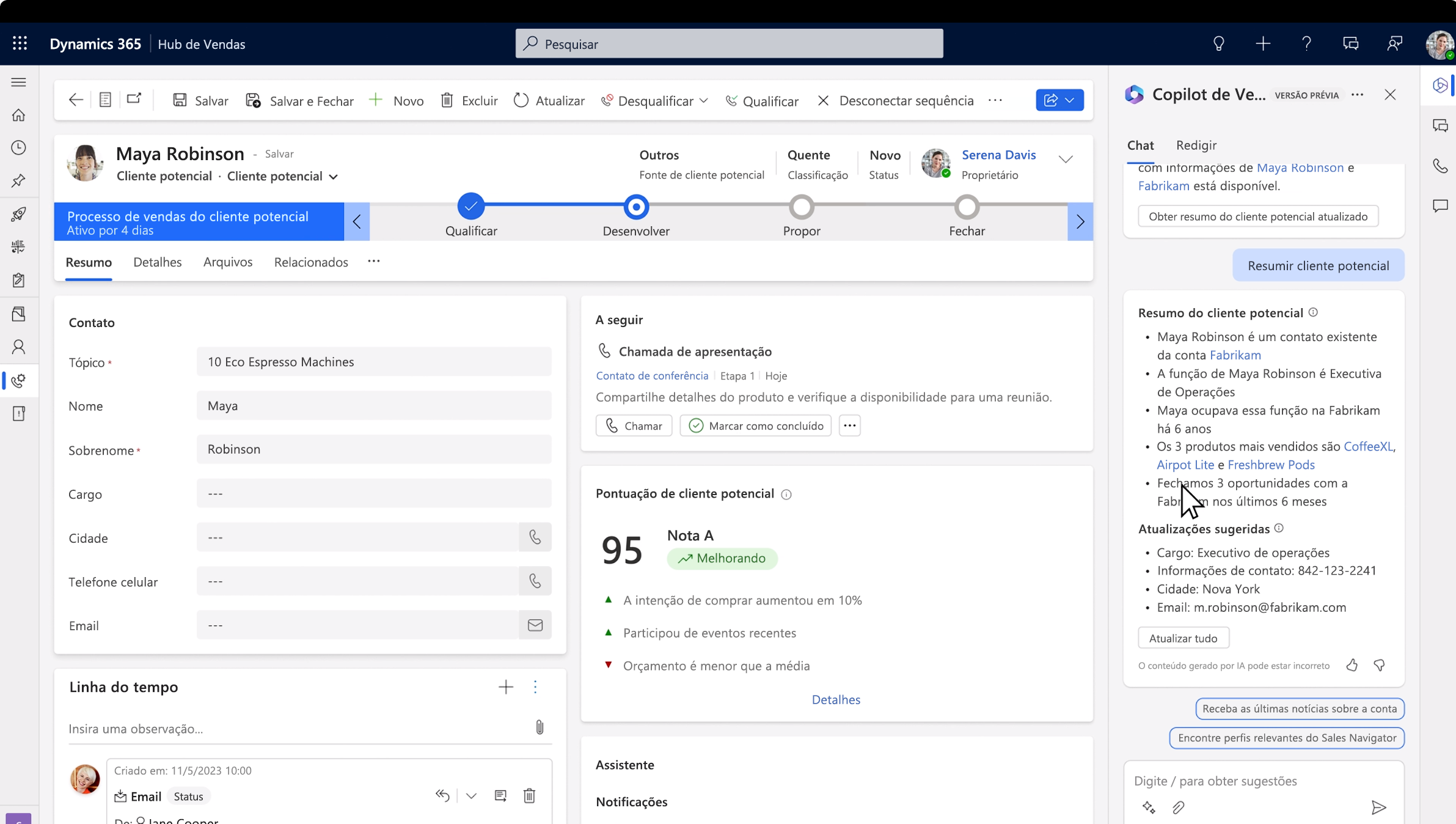The width and height of the screenshot is (1456, 824).
Task: Click the plus quick-create icon in header
Action: (x=1263, y=43)
